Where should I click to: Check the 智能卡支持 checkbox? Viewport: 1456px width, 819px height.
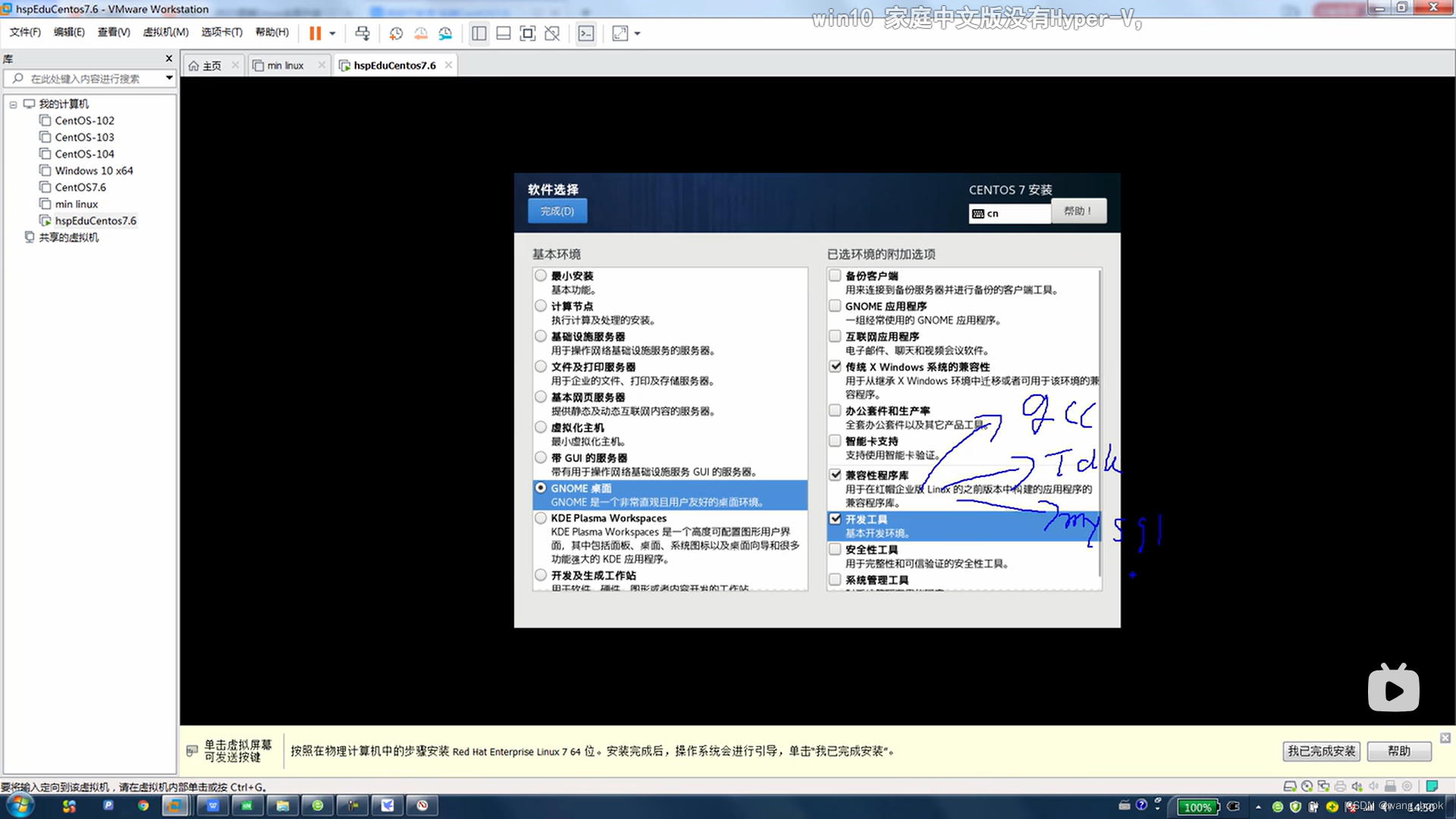(x=835, y=441)
